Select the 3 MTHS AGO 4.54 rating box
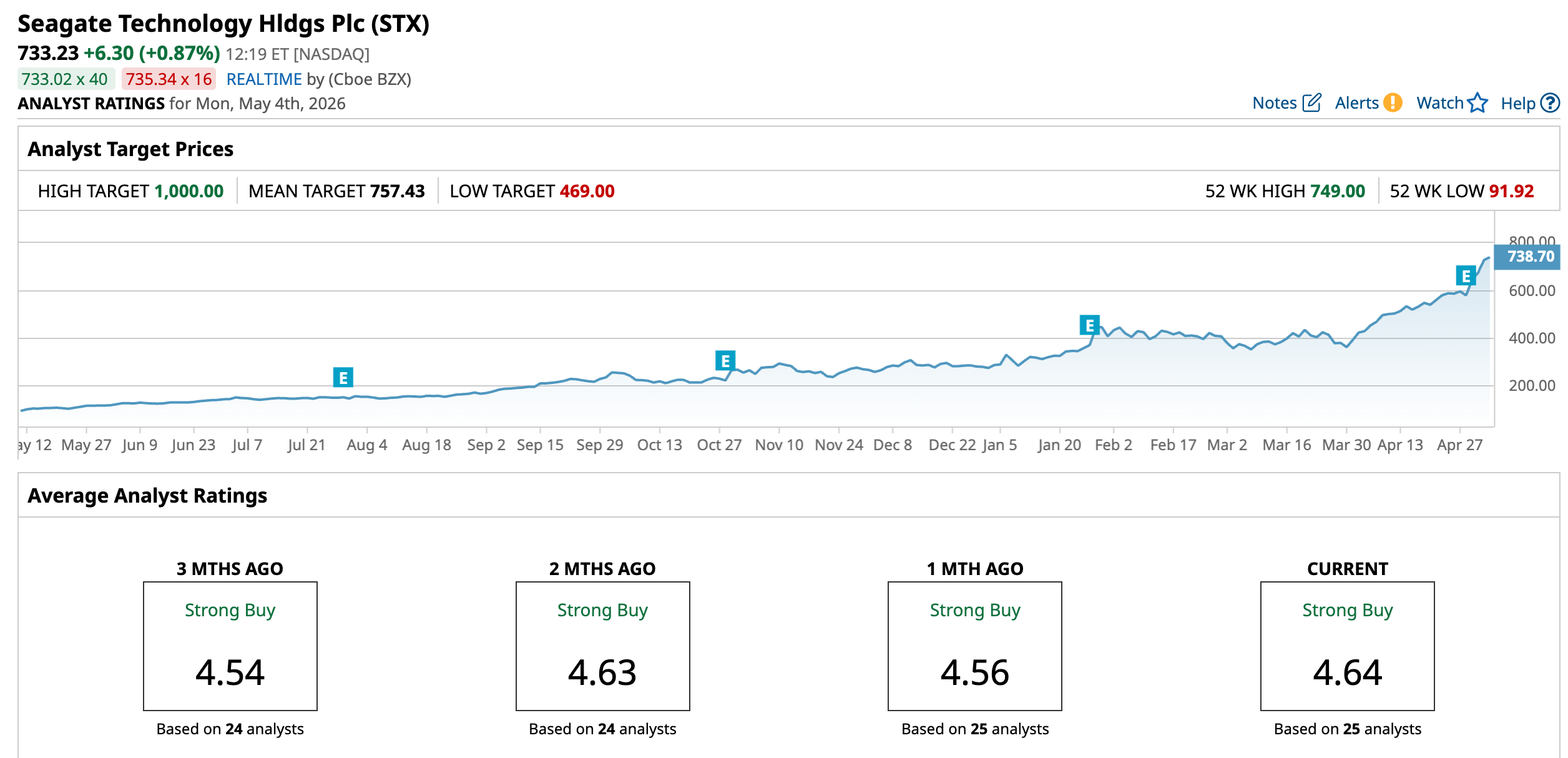Screen dimensions: 1568x758 pos(230,646)
